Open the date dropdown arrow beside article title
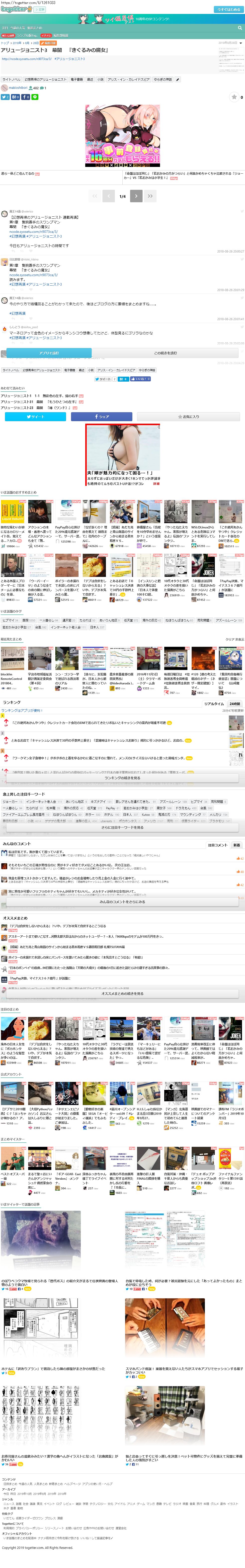This screenshot has height=1568, width=245. (241, 43)
